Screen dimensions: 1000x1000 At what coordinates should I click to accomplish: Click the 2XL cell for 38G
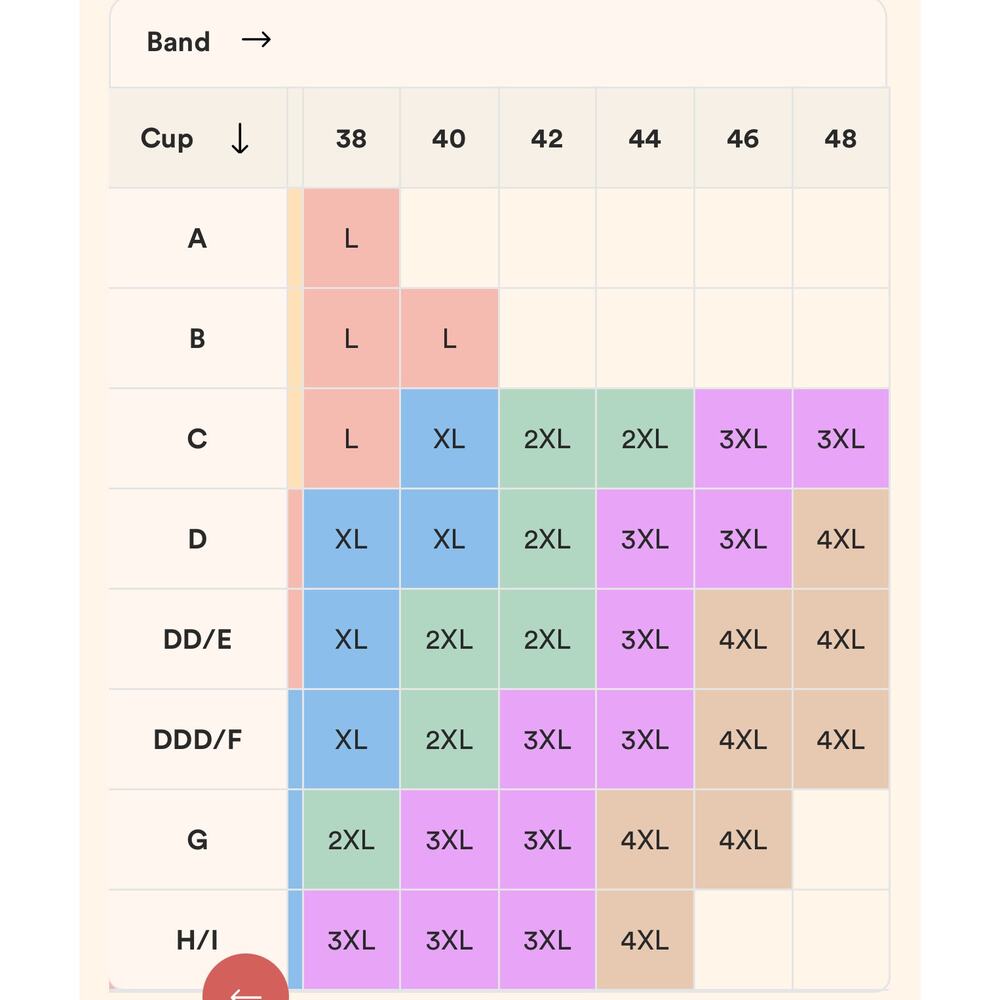click(x=351, y=839)
